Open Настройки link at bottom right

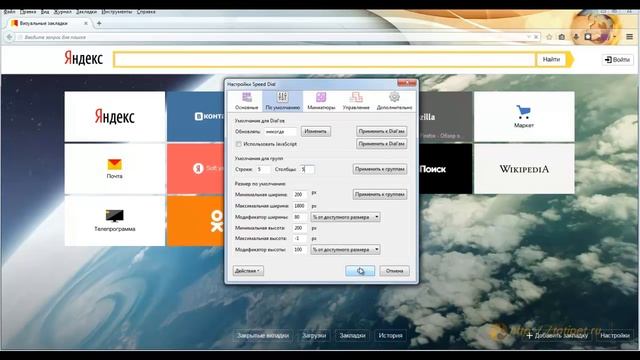click(615, 336)
